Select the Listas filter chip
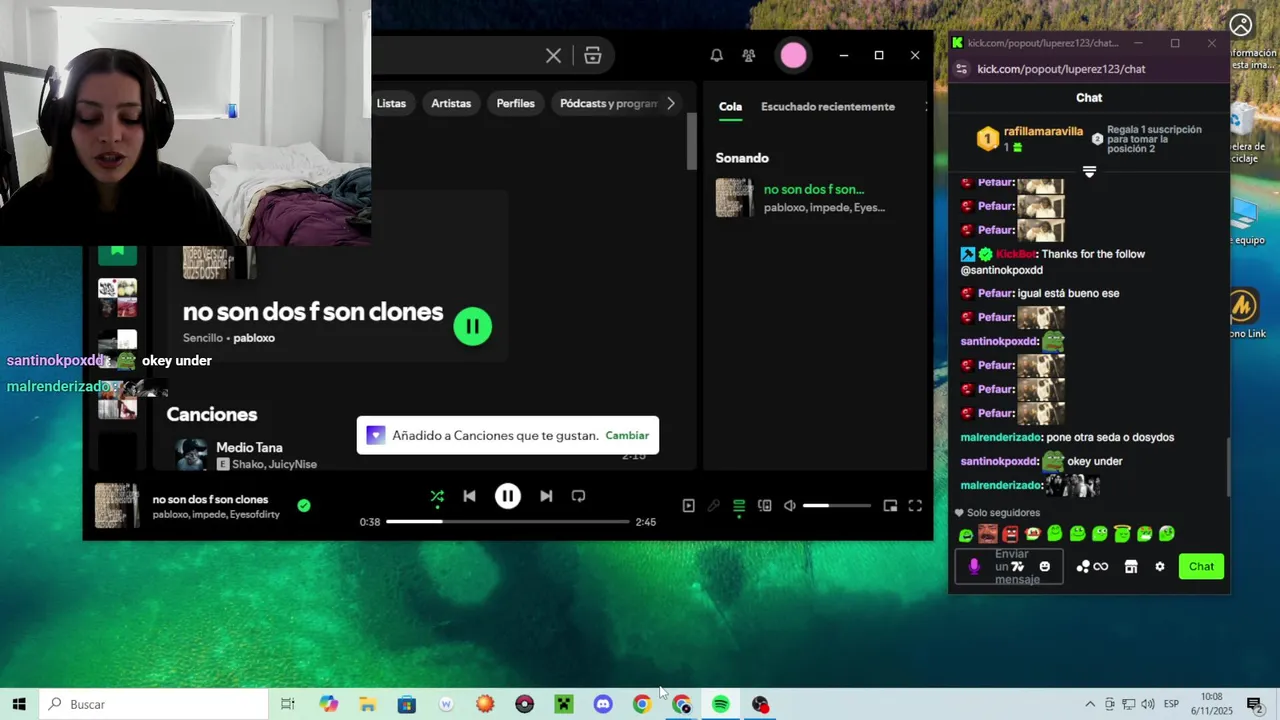Image resolution: width=1280 pixels, height=720 pixels. 392,103
